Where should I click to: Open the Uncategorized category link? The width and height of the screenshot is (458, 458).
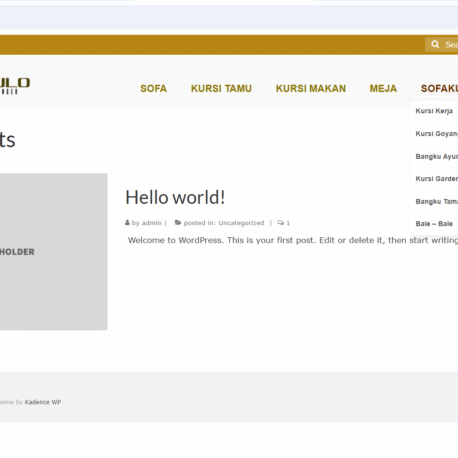(241, 223)
